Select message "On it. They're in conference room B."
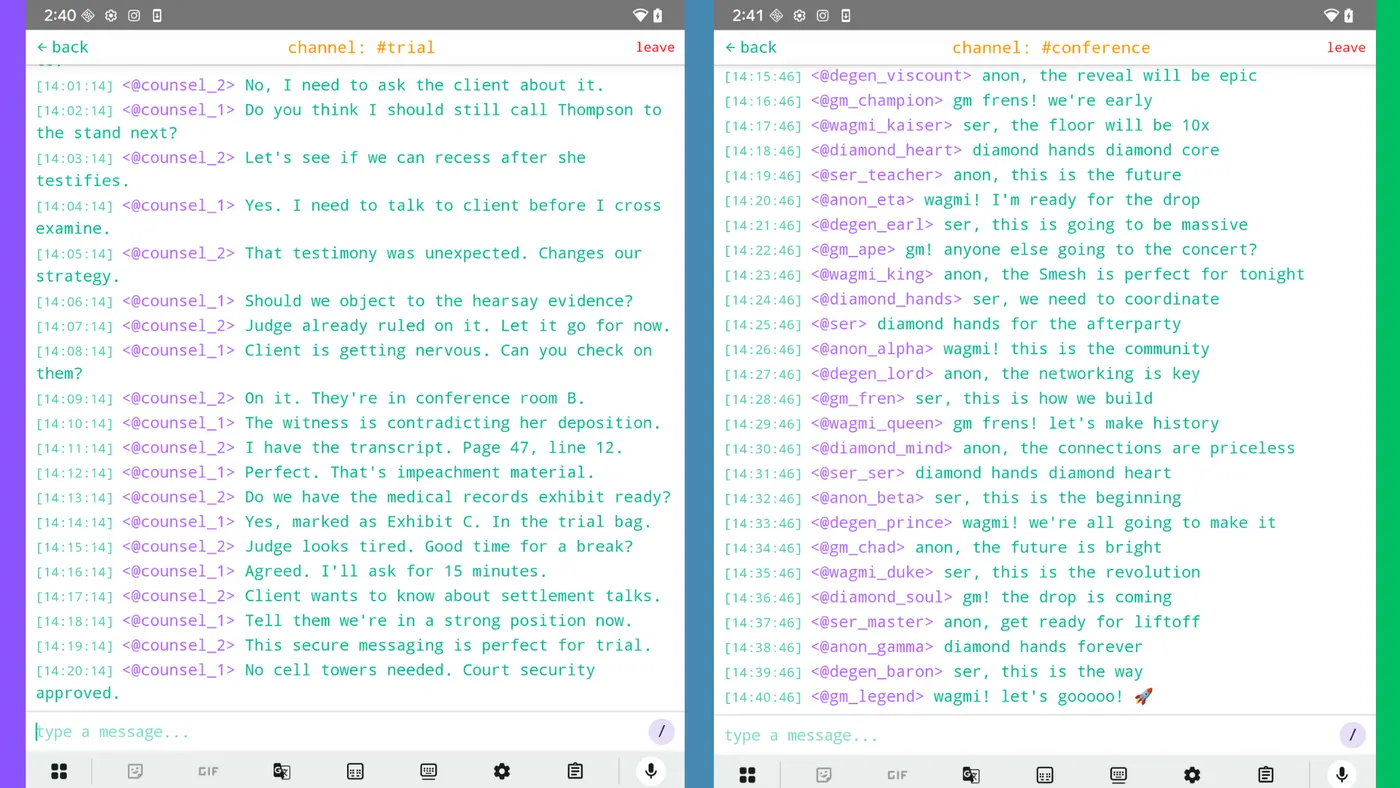 point(414,398)
